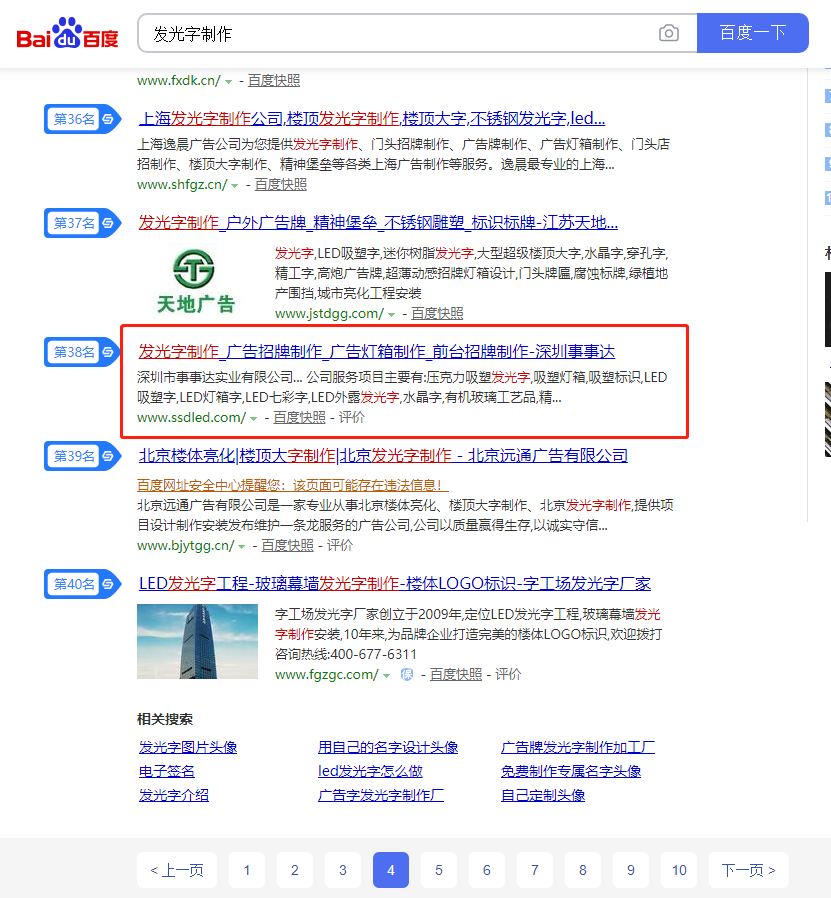Go to previous page with 上一页
Screen dimensions: 831x898
177,870
